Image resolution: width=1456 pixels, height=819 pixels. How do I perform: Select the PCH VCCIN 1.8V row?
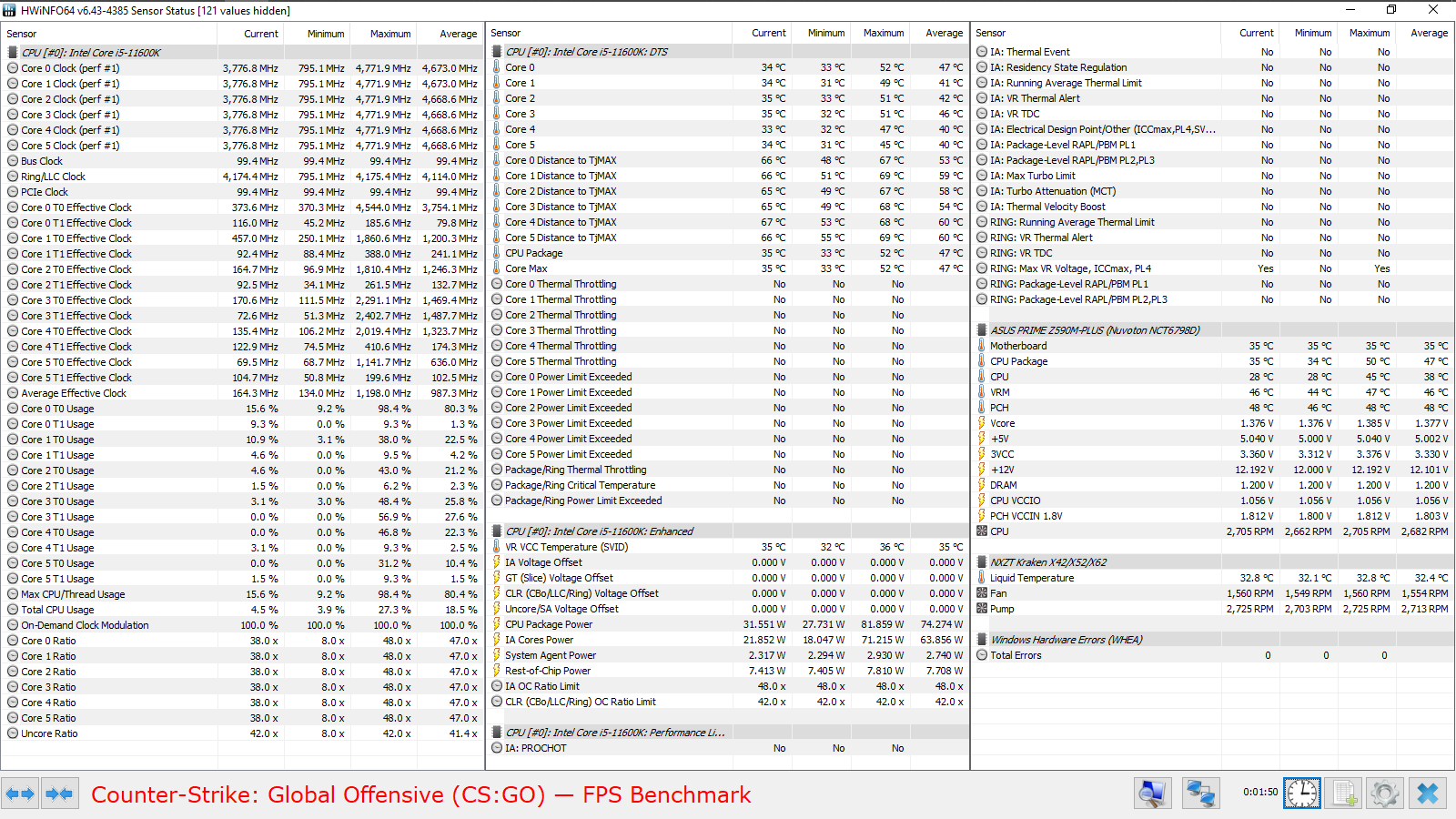[x=1213, y=516]
